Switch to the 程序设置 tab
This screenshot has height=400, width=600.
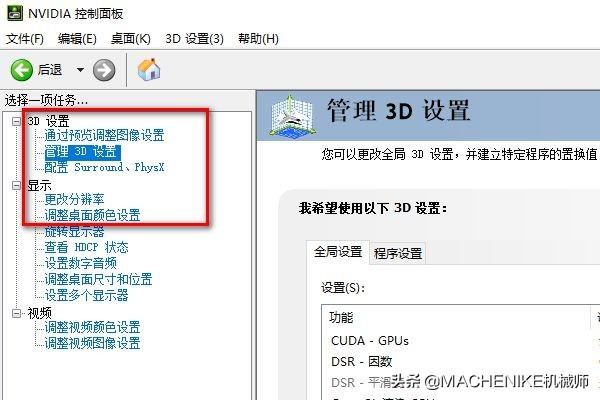coord(398,253)
